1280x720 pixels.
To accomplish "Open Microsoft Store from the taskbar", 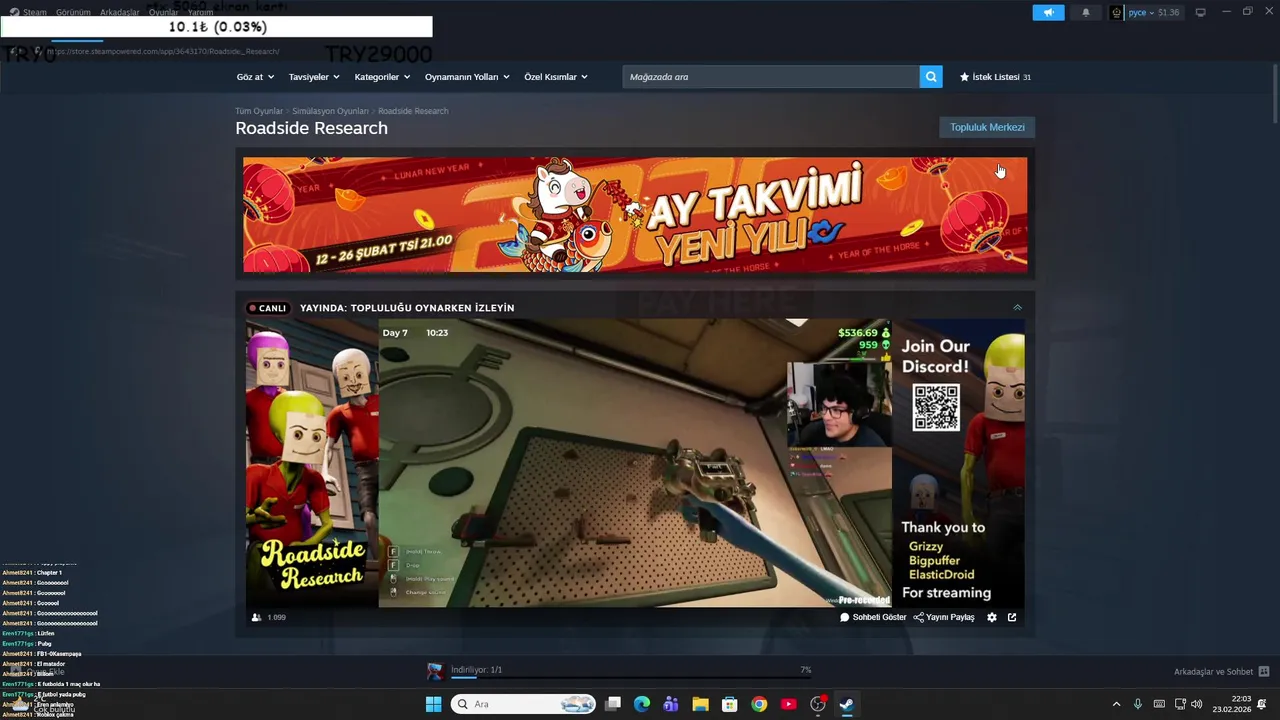I will pyautogui.click(x=730, y=704).
